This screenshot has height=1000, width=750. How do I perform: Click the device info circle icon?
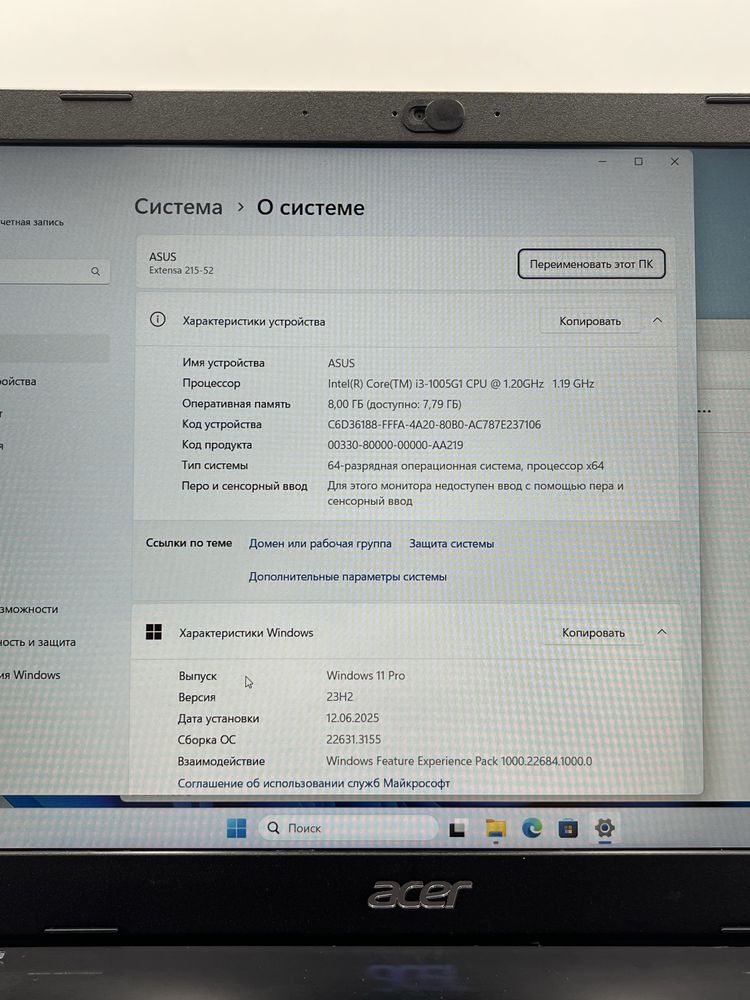[157, 320]
